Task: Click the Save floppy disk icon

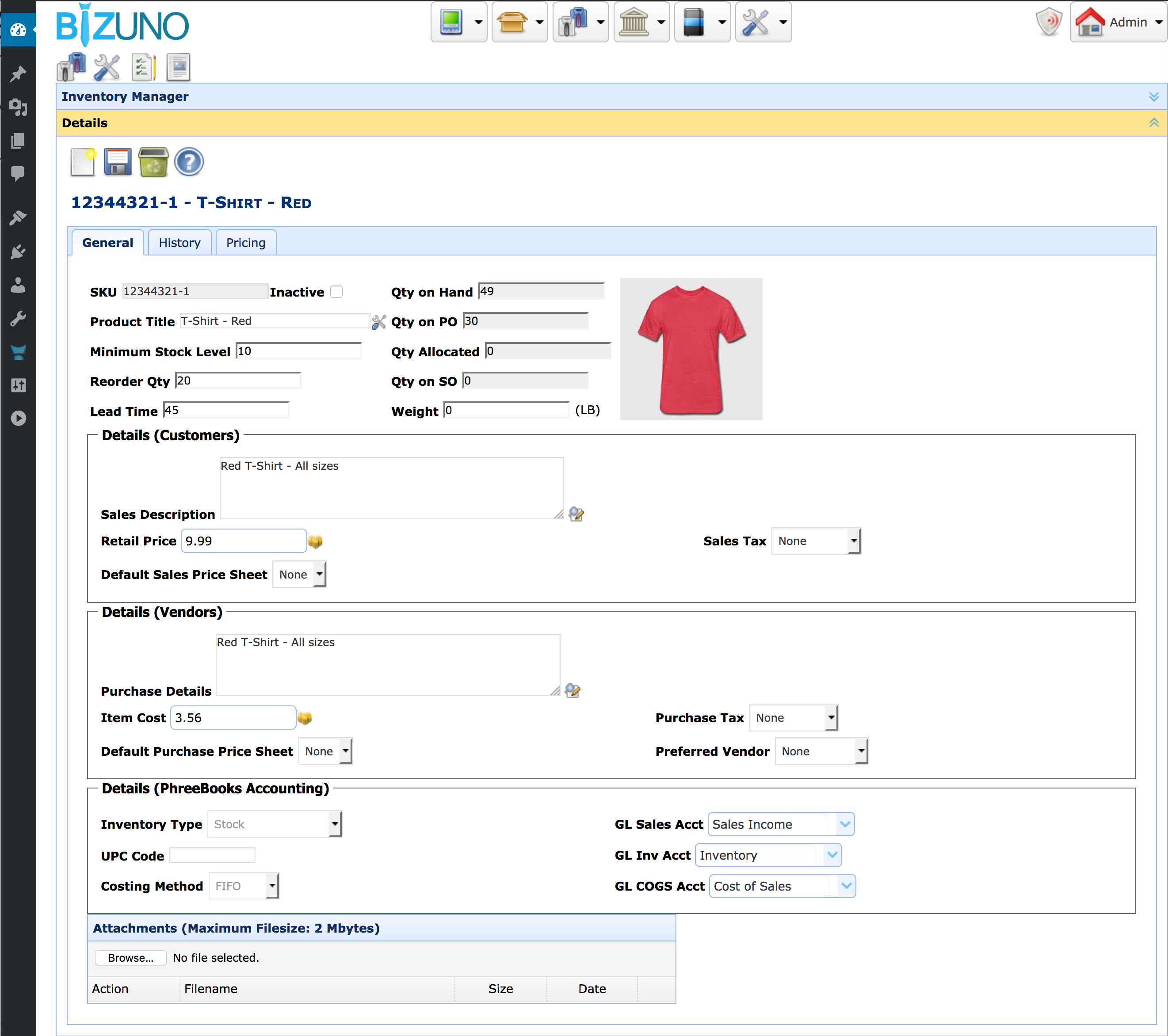Action: click(x=118, y=162)
